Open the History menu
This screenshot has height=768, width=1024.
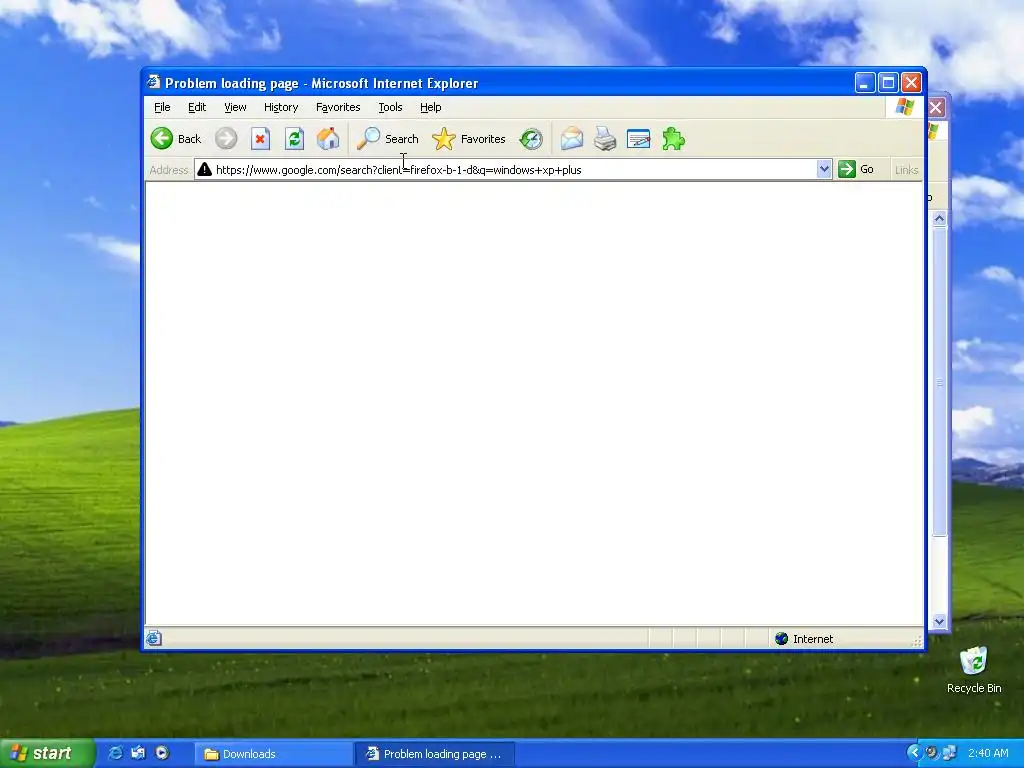[281, 107]
